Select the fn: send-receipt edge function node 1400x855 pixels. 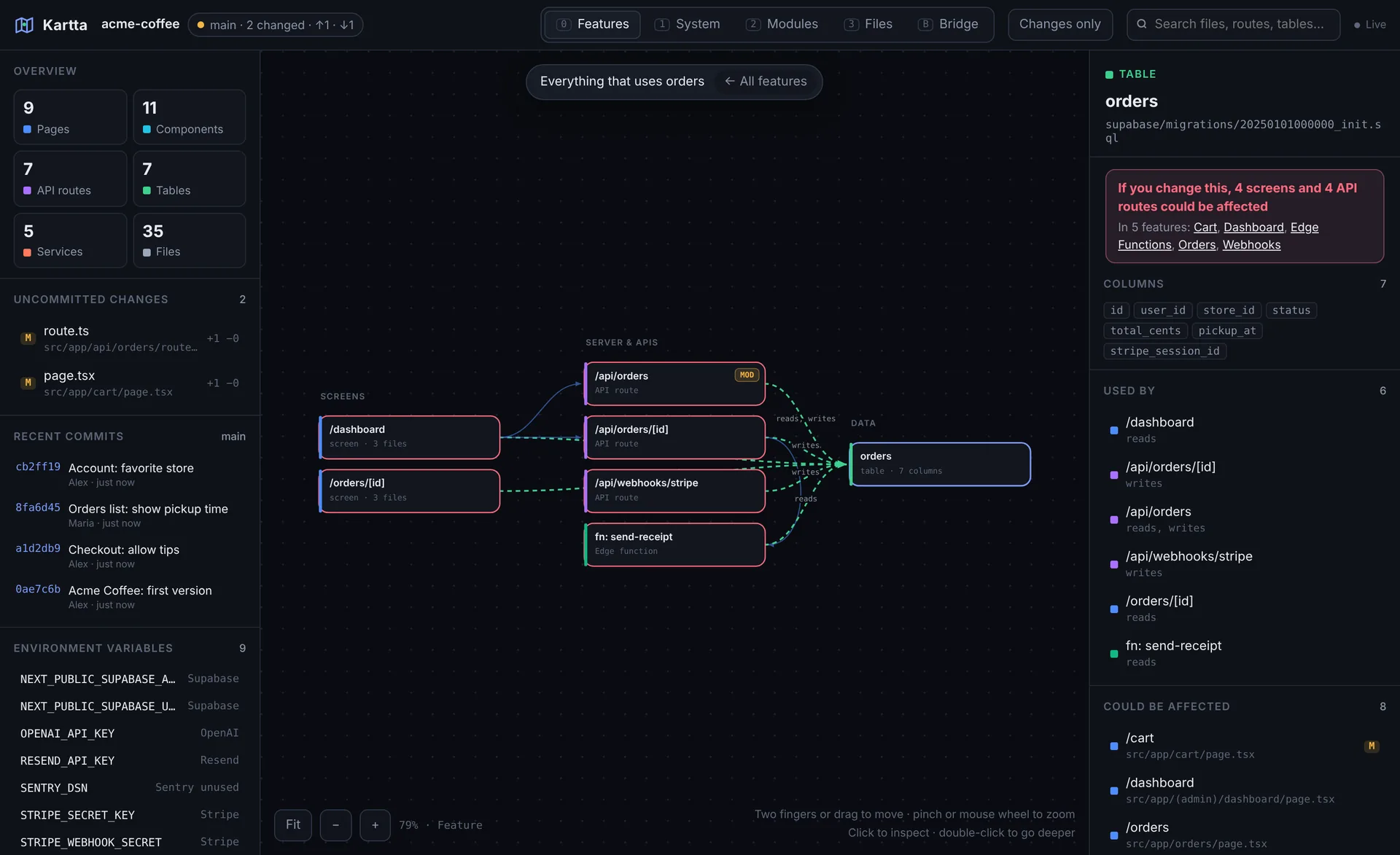click(x=674, y=544)
